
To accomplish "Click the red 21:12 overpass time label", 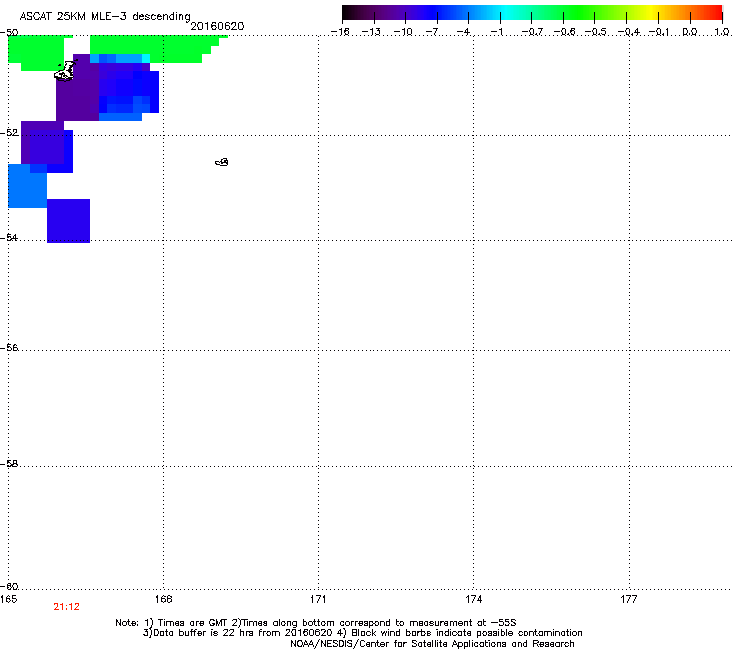I will [x=67, y=607].
